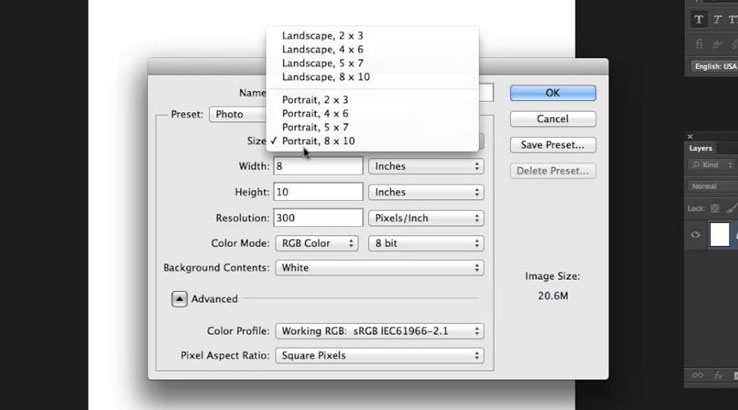The height and width of the screenshot is (410, 738).
Task: Click Faux Bold T icon in Character panel
Action: (x=700, y=20)
